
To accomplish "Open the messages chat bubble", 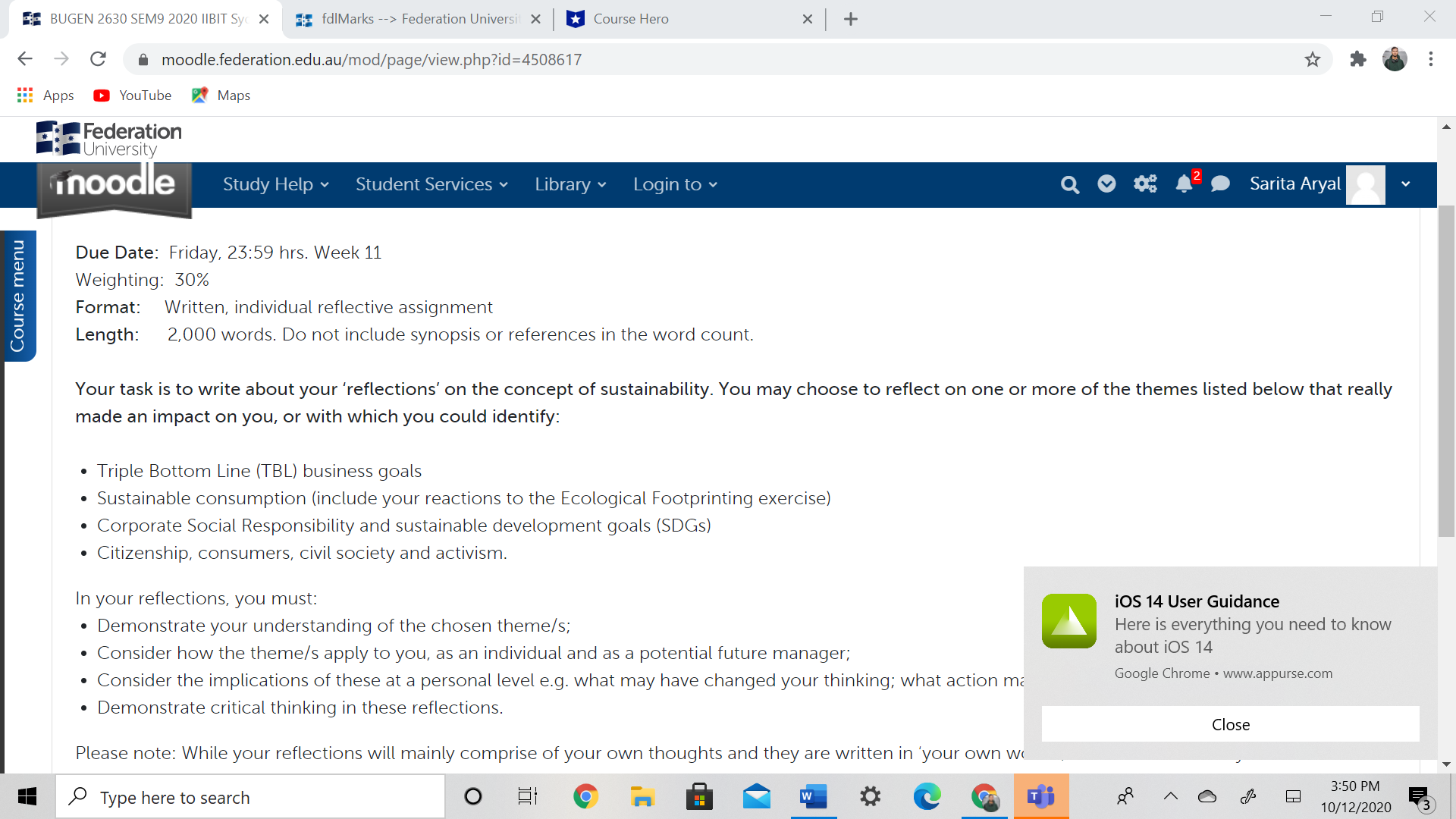I will (1221, 184).
